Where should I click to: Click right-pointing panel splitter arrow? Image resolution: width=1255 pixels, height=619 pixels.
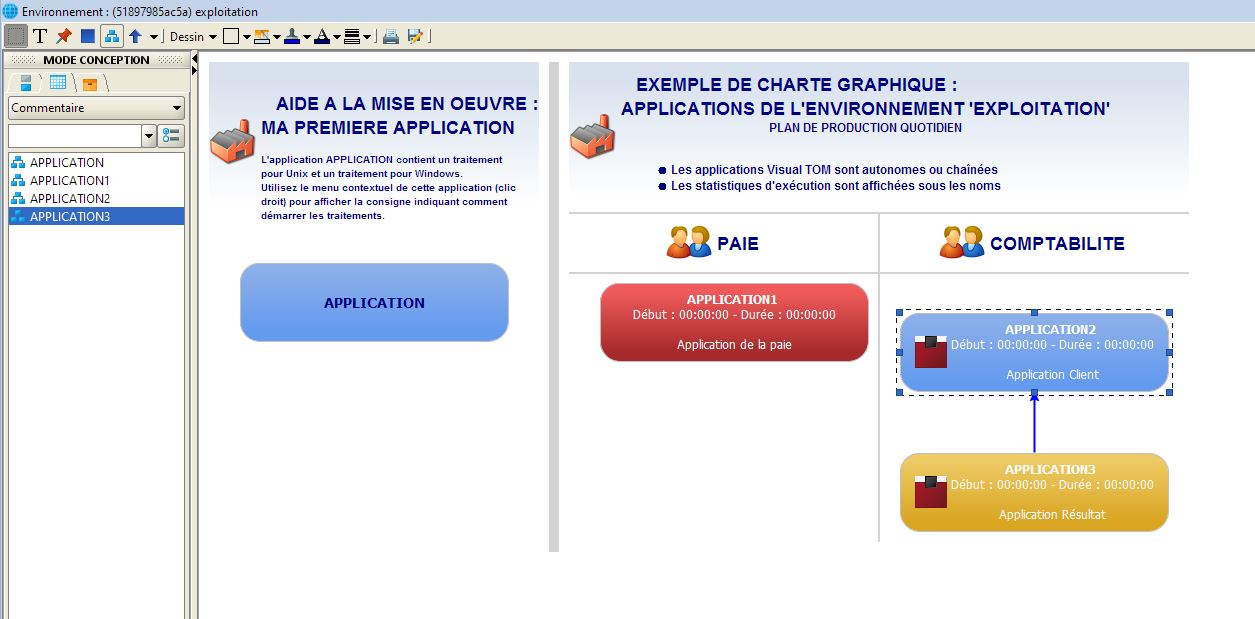[194, 72]
